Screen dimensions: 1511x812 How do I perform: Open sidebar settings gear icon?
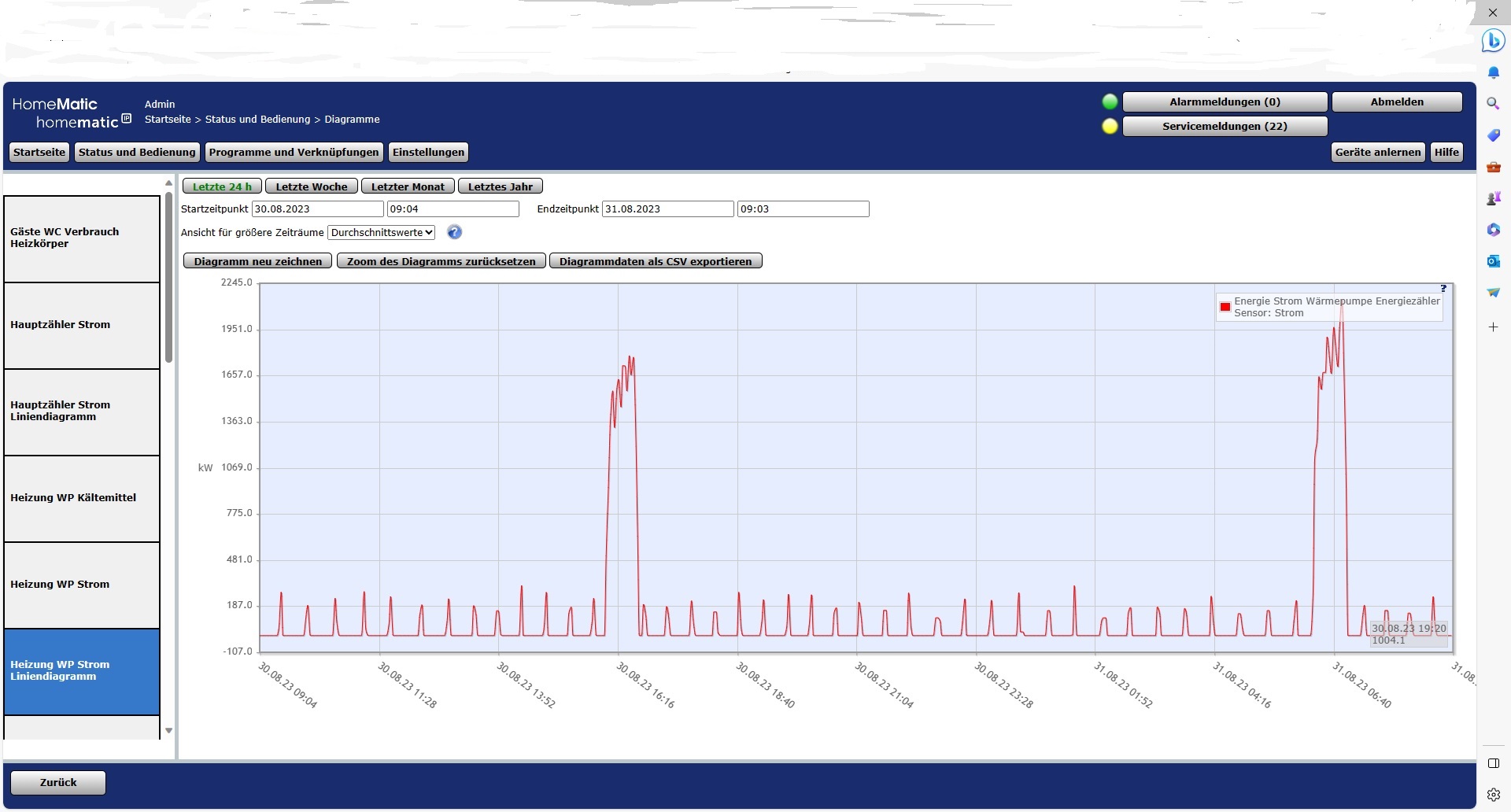1494,795
